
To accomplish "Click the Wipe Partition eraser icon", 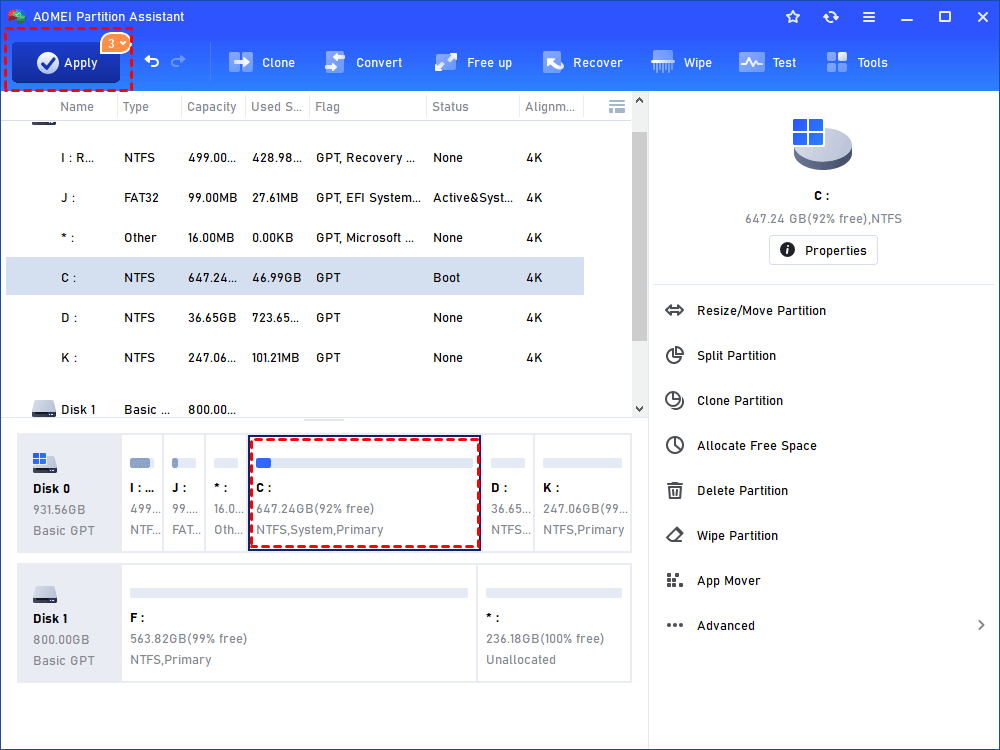I will click(x=675, y=535).
